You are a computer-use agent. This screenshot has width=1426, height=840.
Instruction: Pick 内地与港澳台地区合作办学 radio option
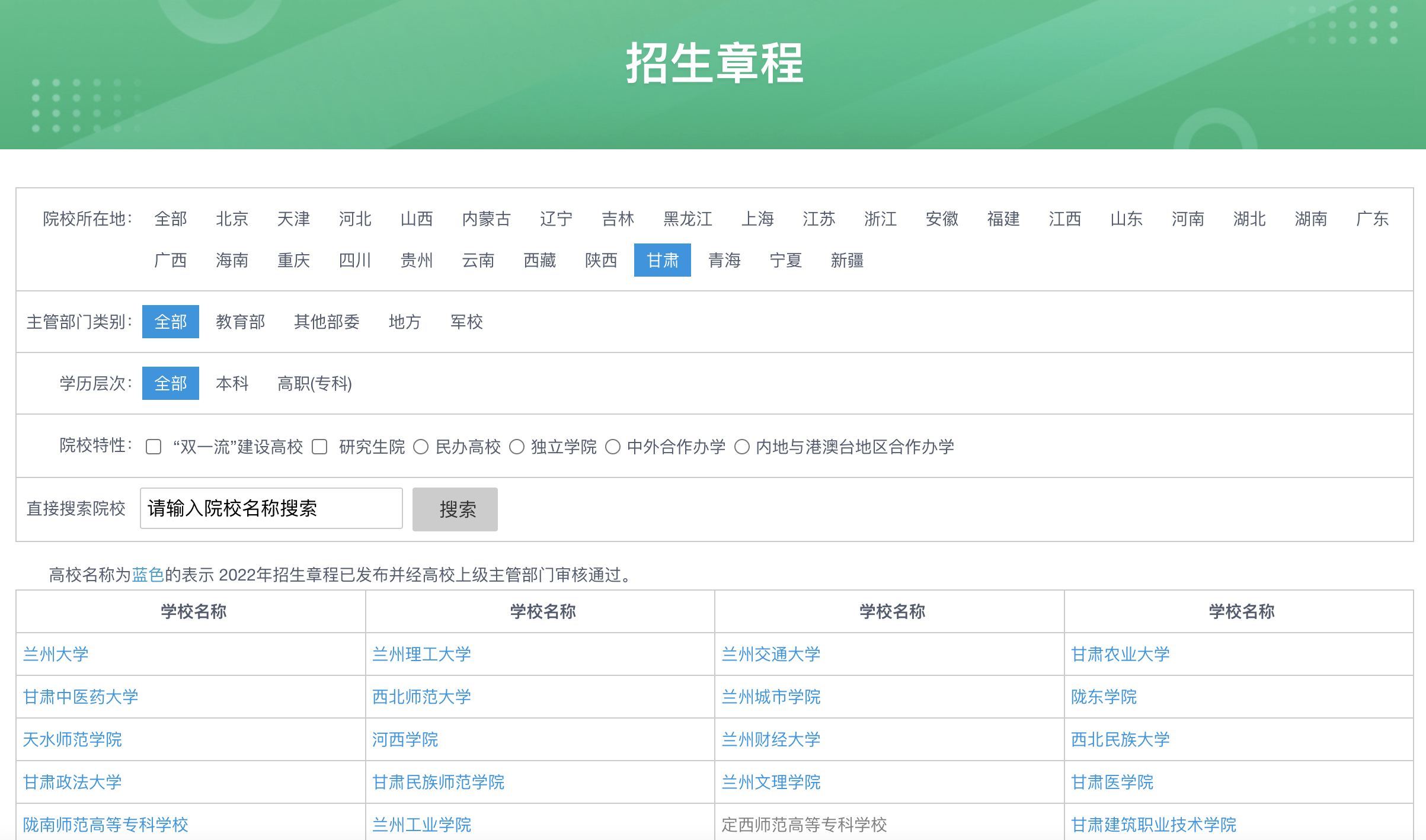coord(742,447)
